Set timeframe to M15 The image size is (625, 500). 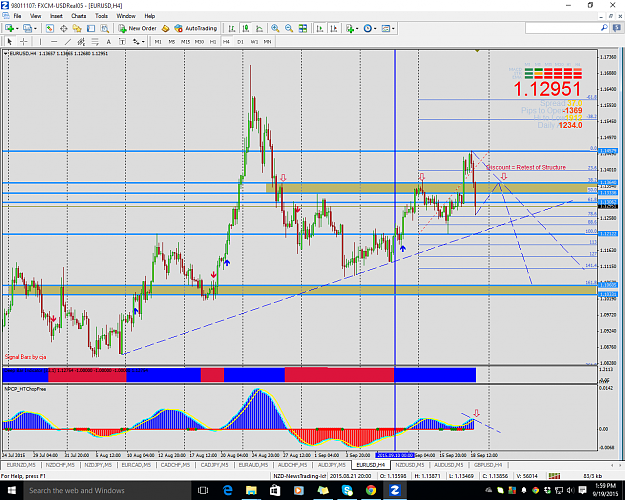click(185, 41)
